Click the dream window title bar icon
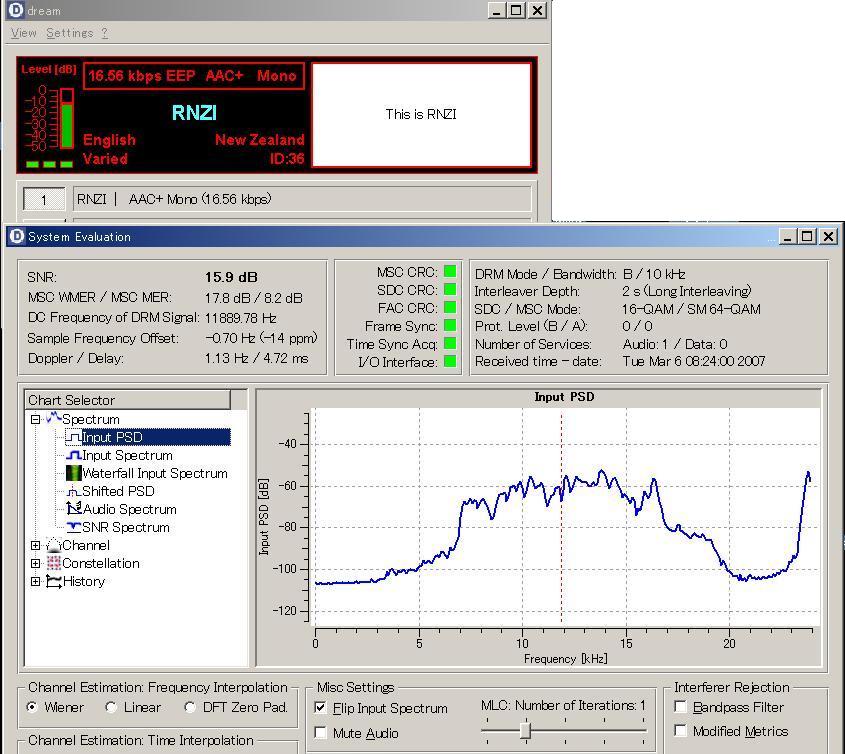 point(16,10)
